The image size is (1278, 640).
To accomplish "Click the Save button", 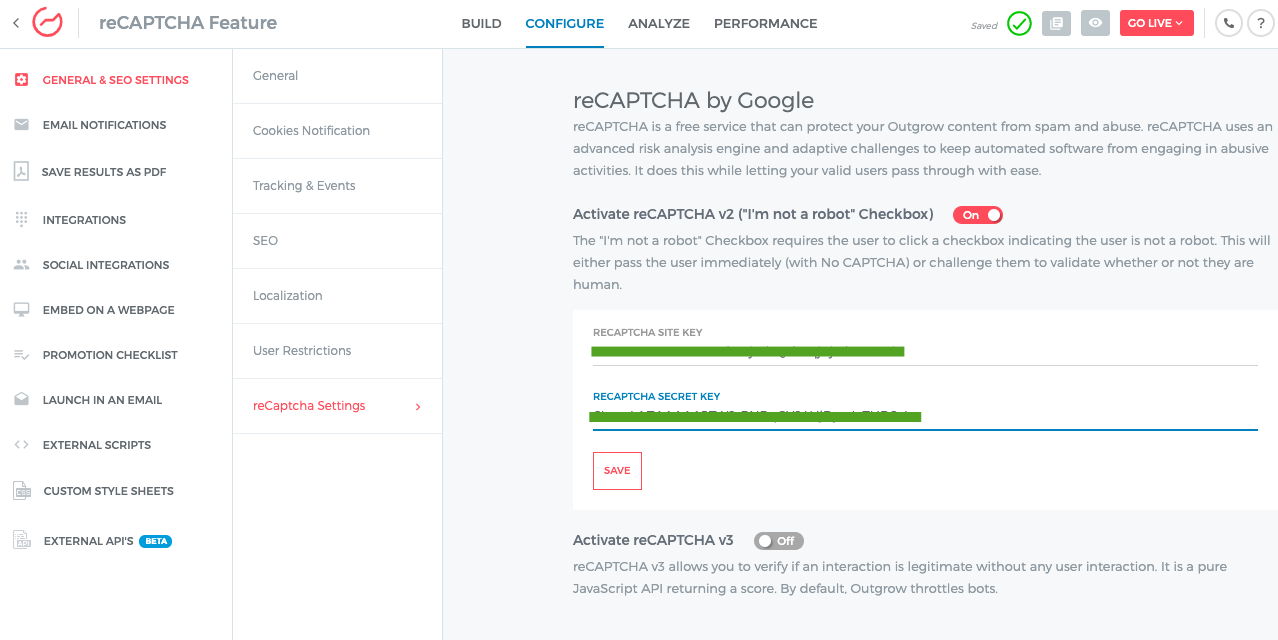I will tap(617, 471).
